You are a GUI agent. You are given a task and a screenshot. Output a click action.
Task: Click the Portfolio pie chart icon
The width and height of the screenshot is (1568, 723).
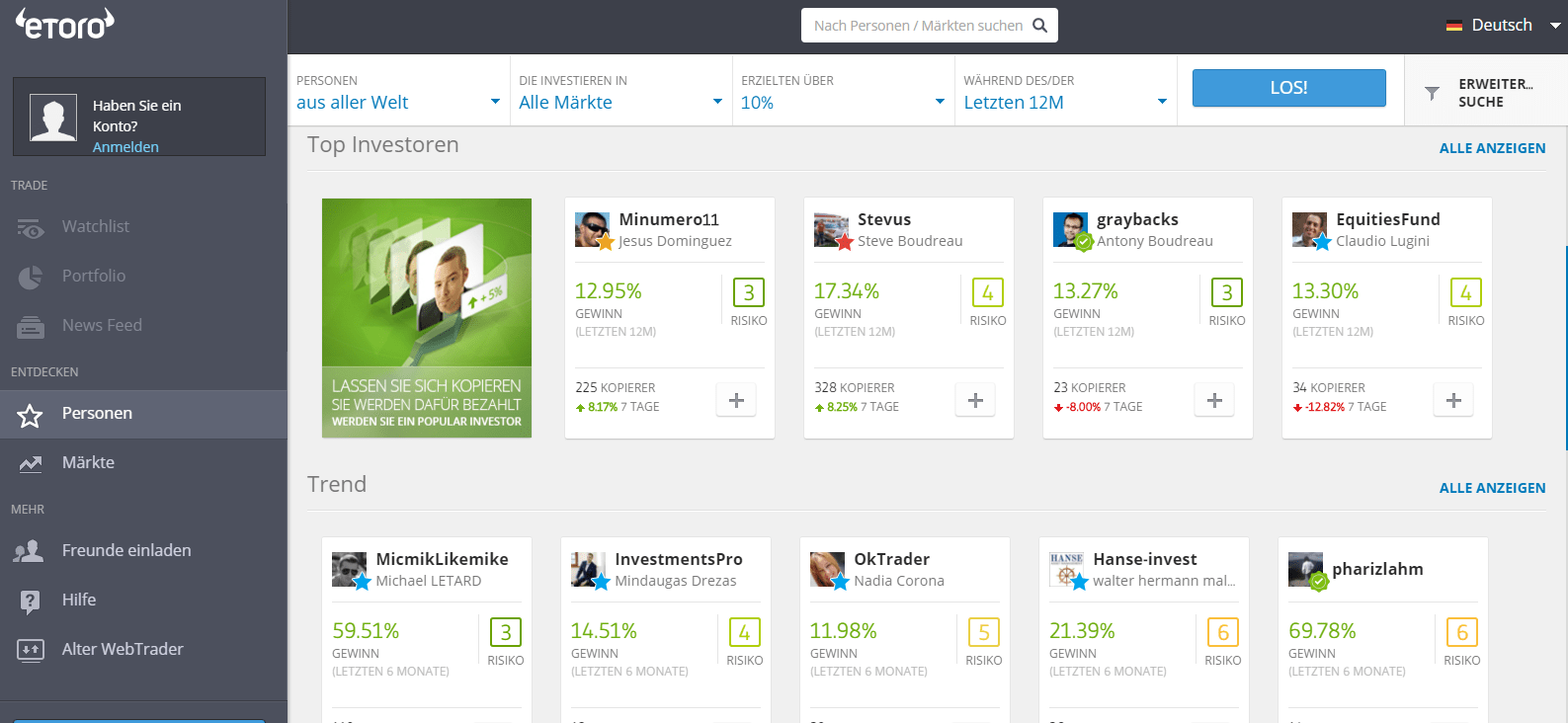coord(31,277)
